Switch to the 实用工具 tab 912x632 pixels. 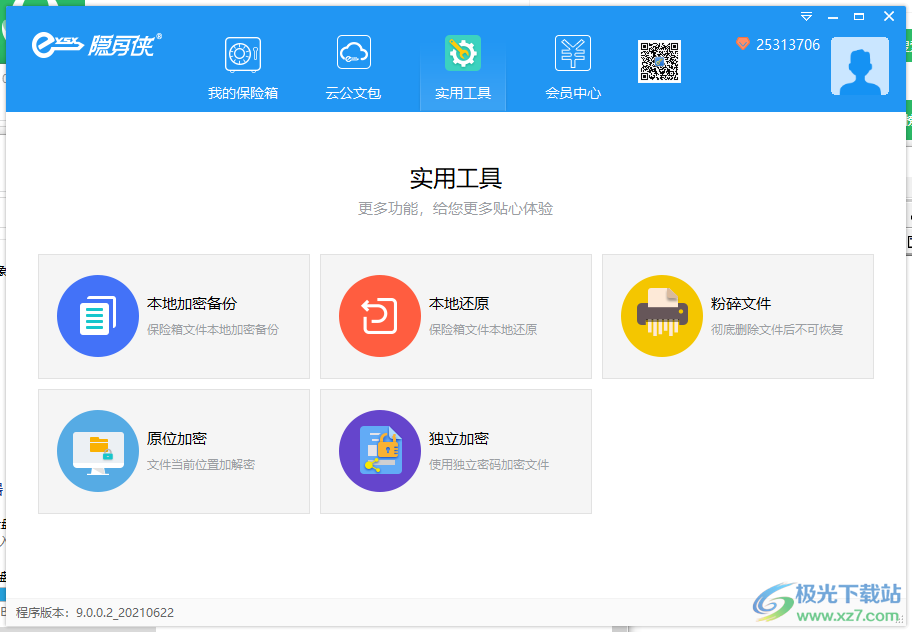point(462,67)
